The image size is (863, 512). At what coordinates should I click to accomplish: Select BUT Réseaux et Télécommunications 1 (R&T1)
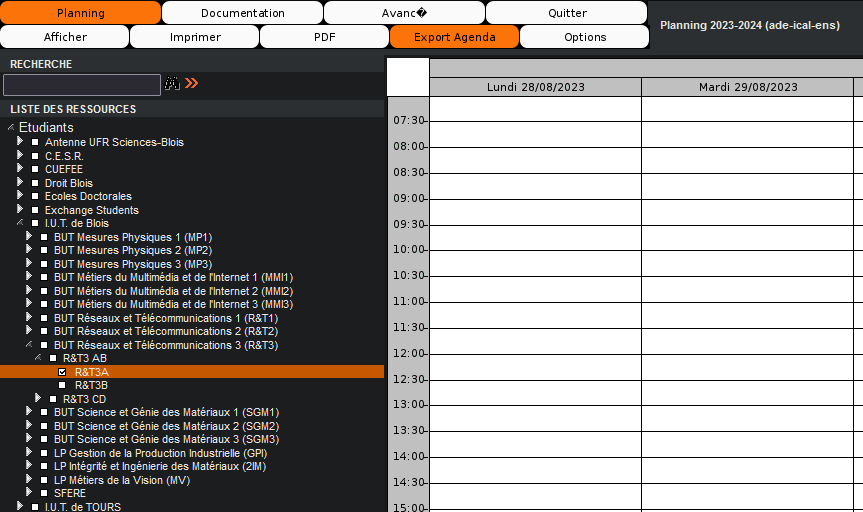[166, 318]
